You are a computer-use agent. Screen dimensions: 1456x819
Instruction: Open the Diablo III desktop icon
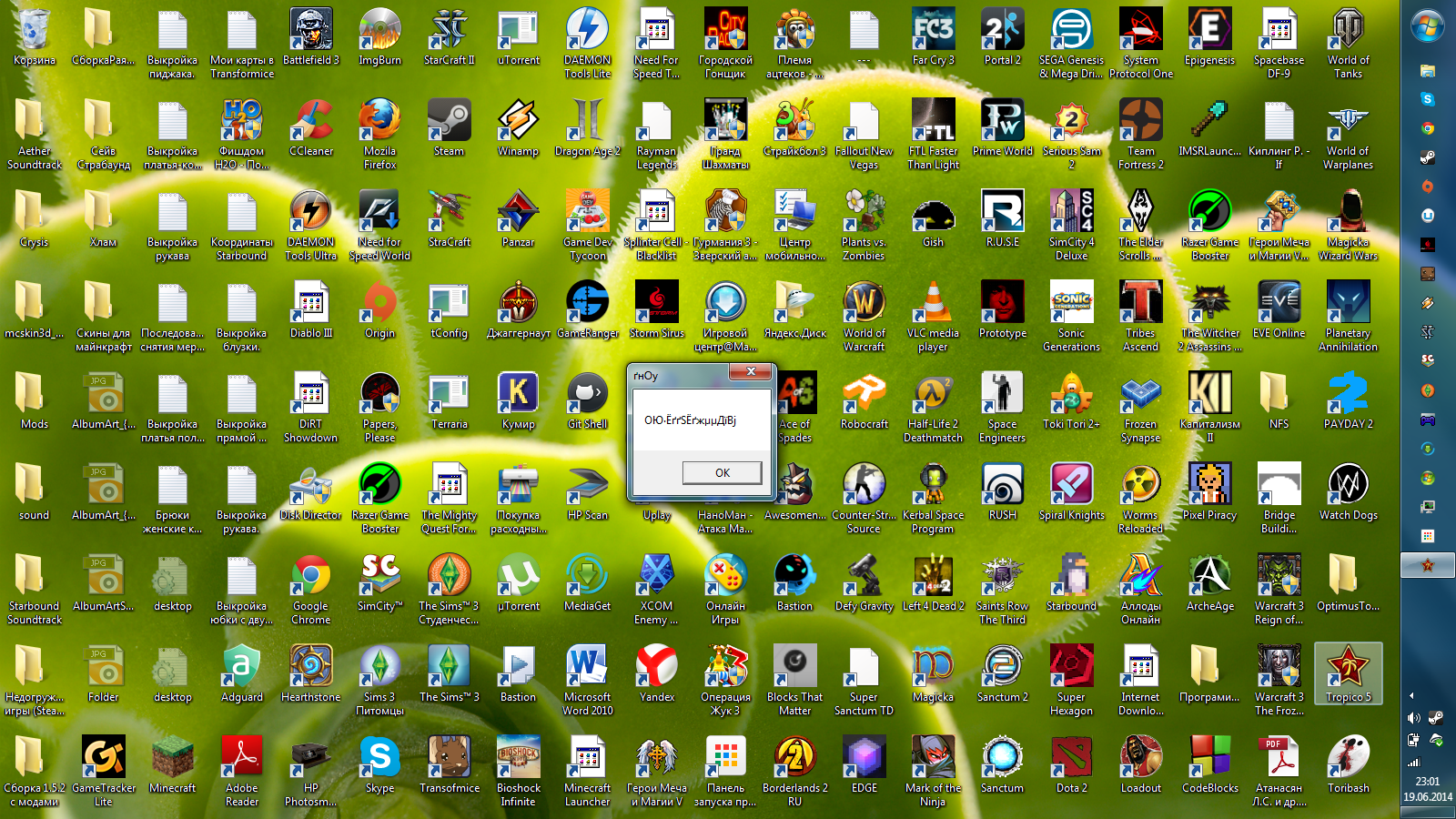click(x=311, y=311)
